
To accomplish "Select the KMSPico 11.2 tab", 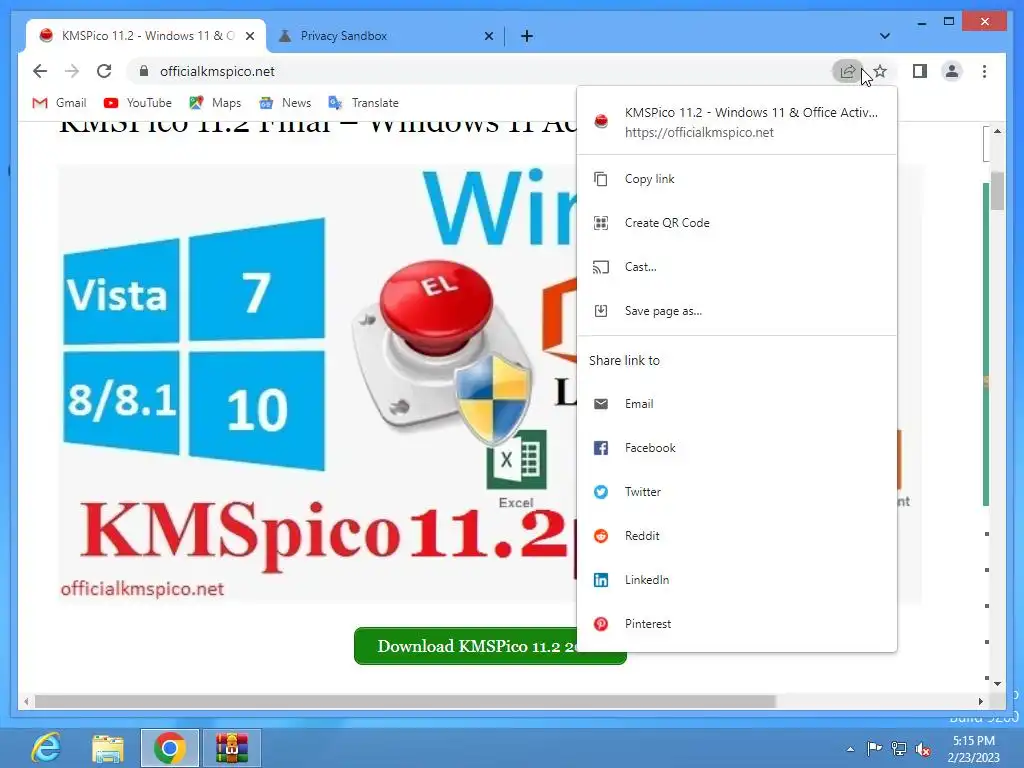I will (x=146, y=36).
